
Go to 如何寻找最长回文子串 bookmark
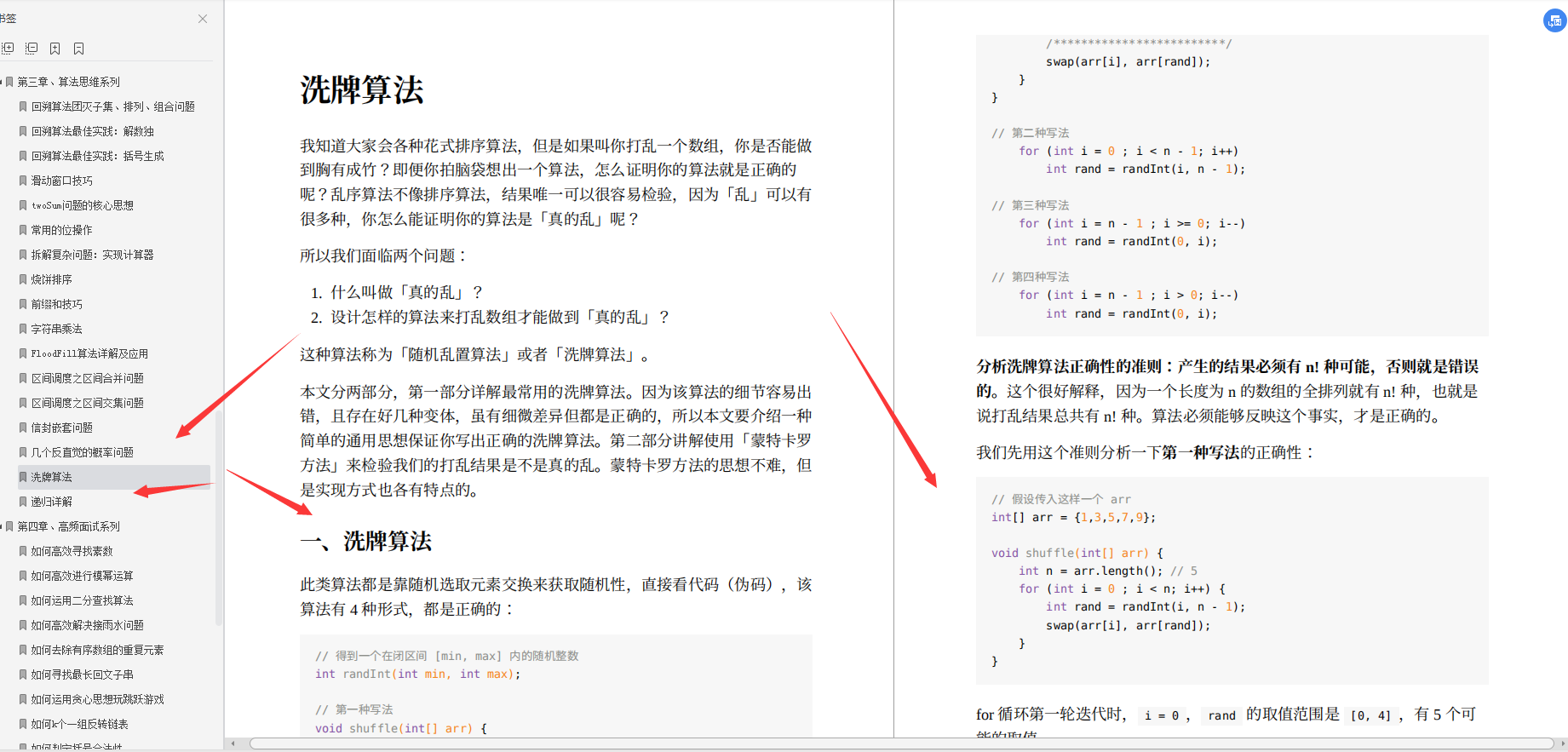coord(83,675)
